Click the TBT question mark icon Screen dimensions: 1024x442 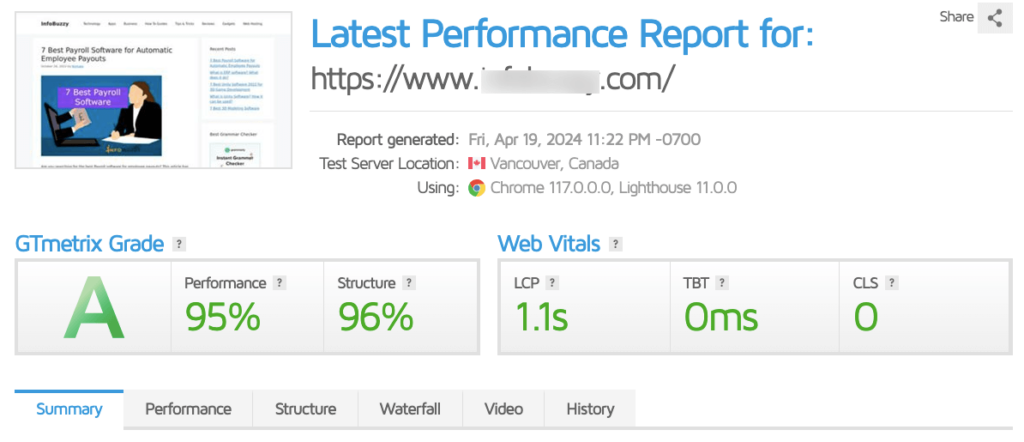pyautogui.click(x=722, y=283)
